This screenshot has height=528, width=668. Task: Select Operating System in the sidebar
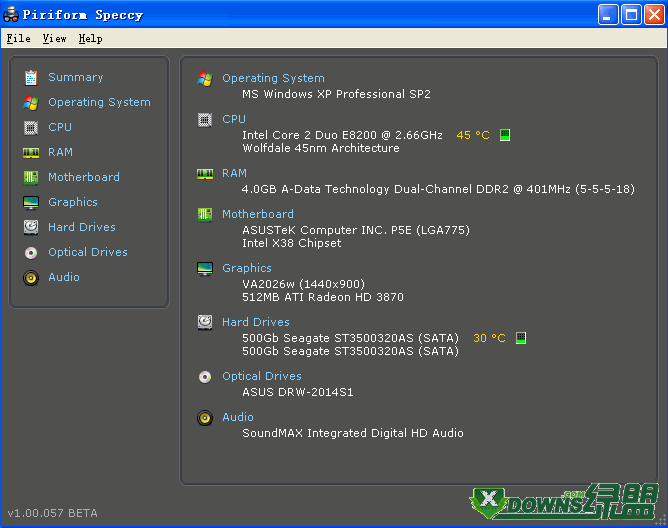tap(99, 102)
